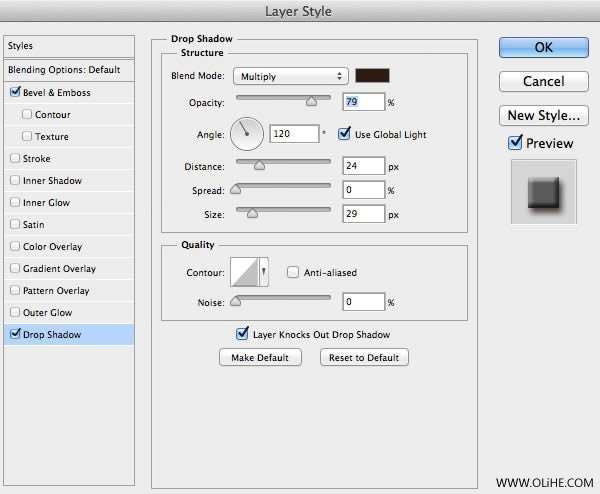
Task: Click the New Style... button
Action: [x=543, y=115]
